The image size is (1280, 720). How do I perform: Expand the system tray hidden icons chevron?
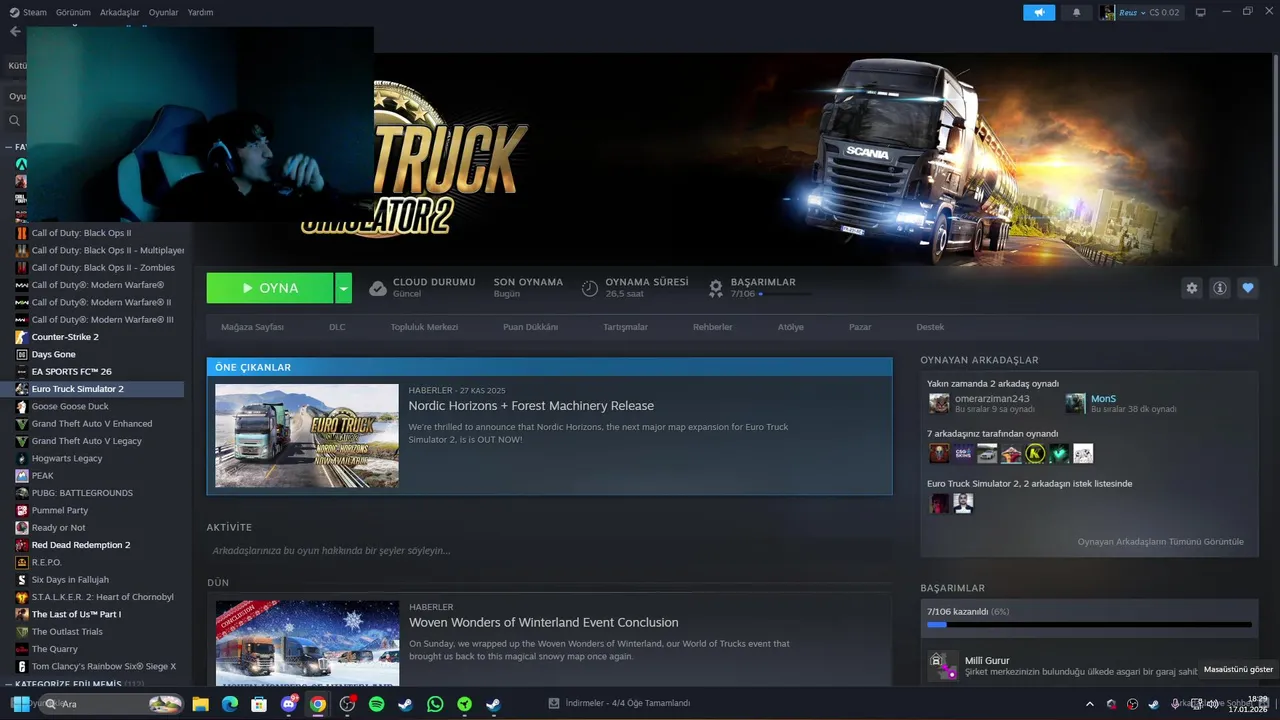1091,704
